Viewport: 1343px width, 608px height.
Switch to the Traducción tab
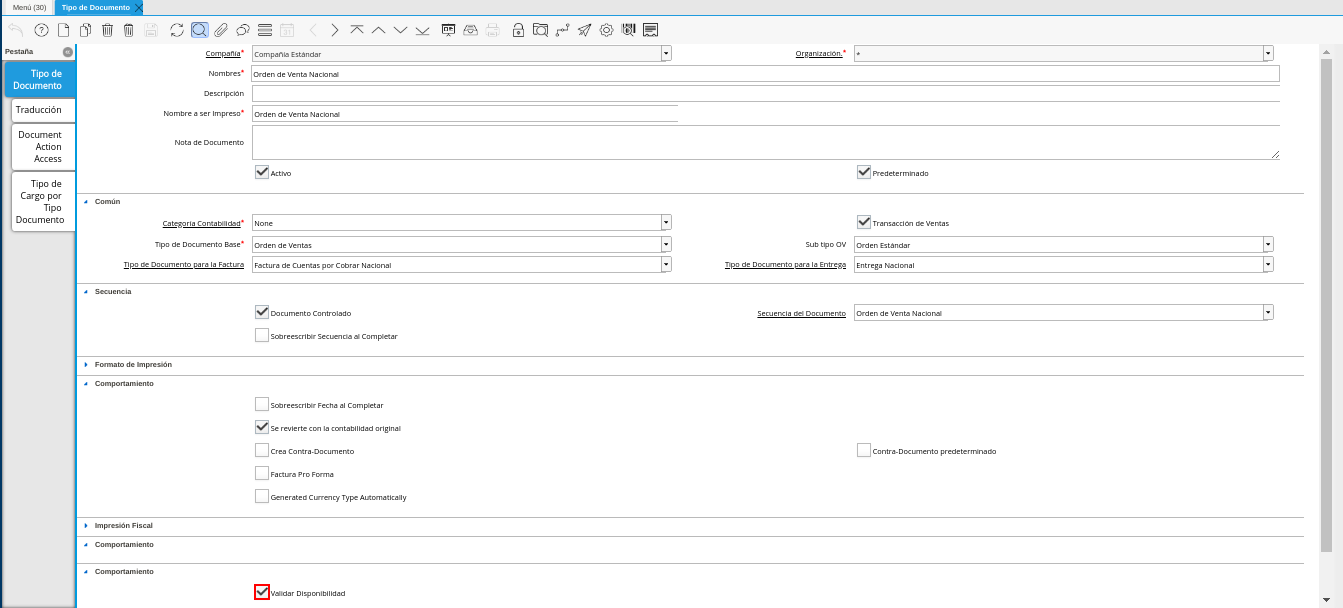click(x=42, y=110)
